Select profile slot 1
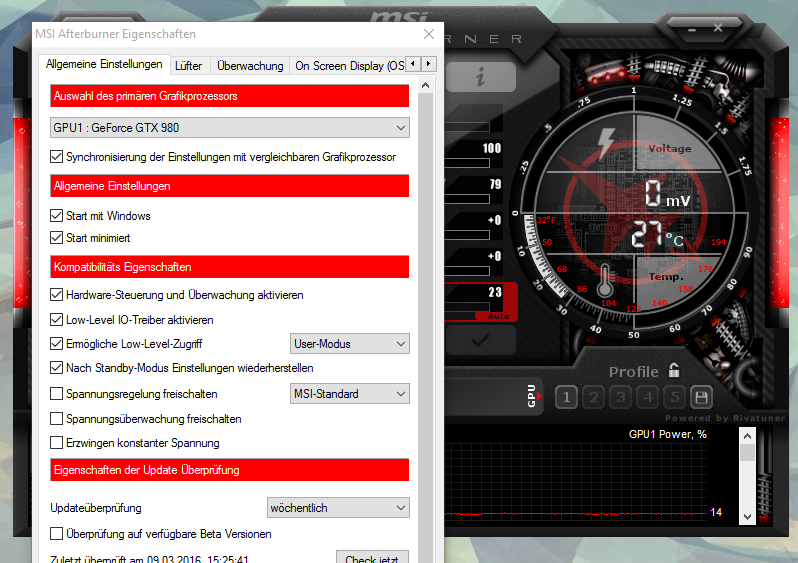798x563 pixels. 566,398
